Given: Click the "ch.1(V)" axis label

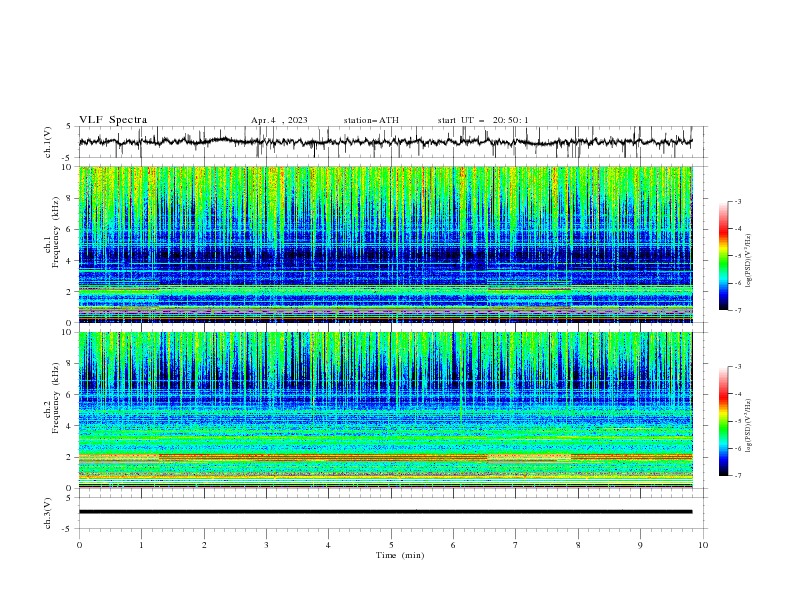Looking at the screenshot, I should pos(48,142).
